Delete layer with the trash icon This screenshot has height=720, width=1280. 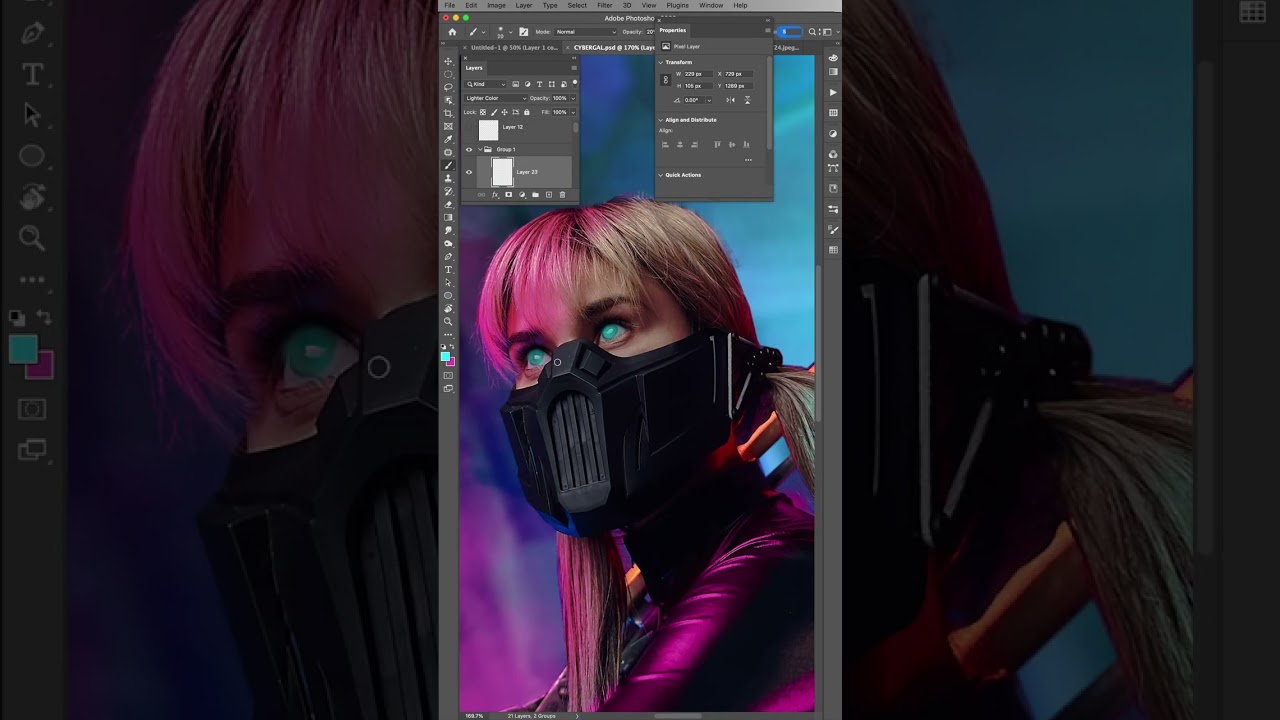point(562,195)
